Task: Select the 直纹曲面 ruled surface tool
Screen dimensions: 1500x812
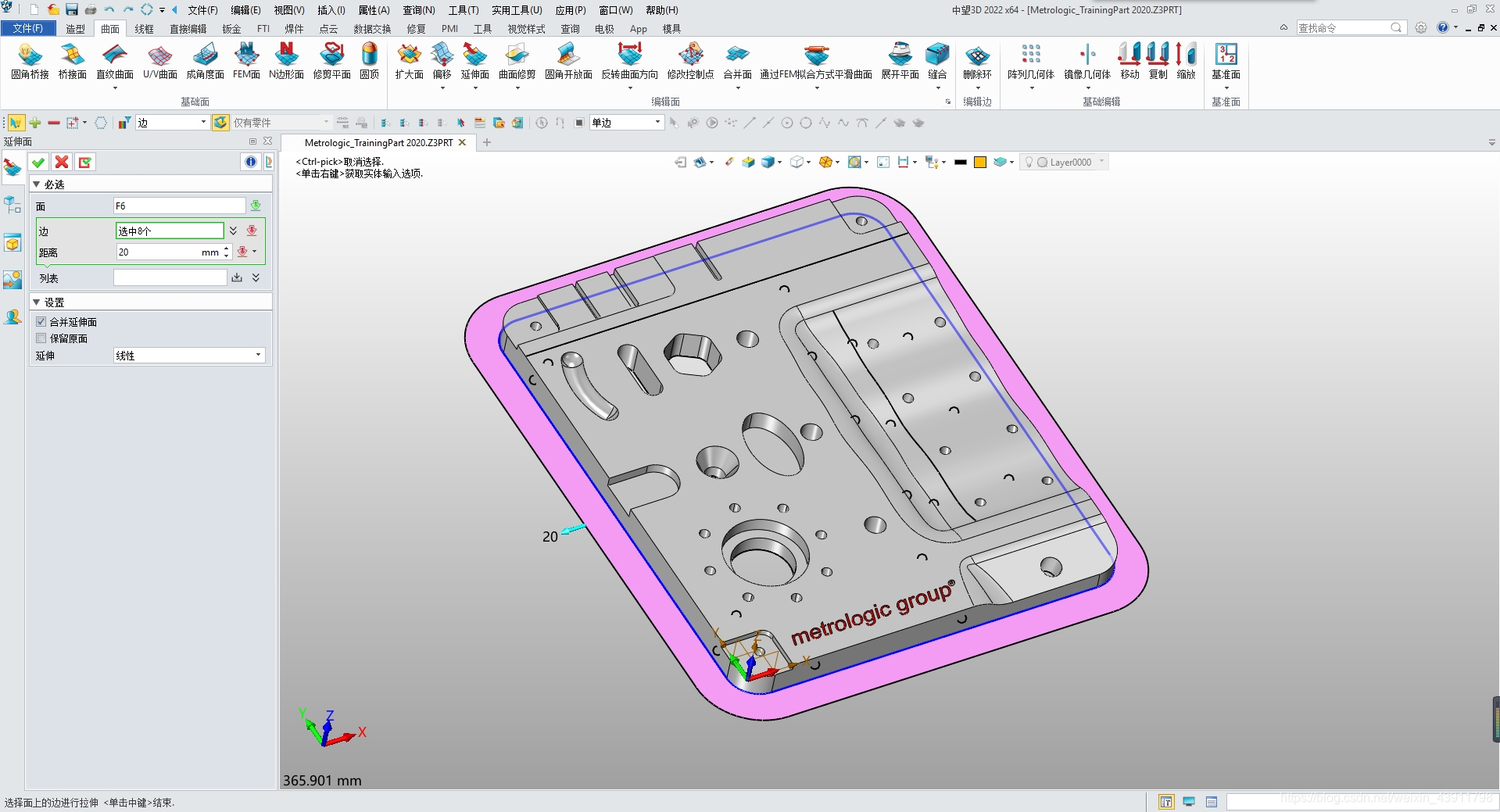Action: [x=115, y=61]
